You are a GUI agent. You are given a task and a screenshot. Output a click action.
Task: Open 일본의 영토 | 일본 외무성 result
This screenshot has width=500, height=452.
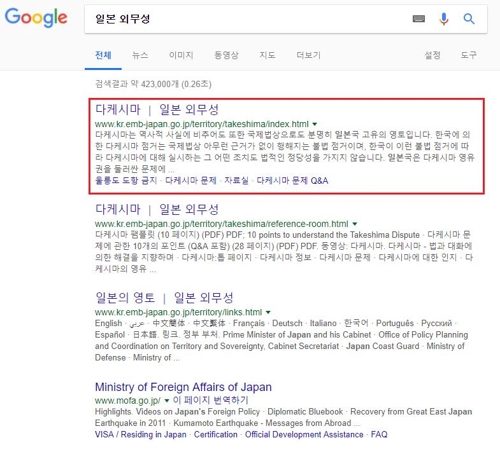164,298
